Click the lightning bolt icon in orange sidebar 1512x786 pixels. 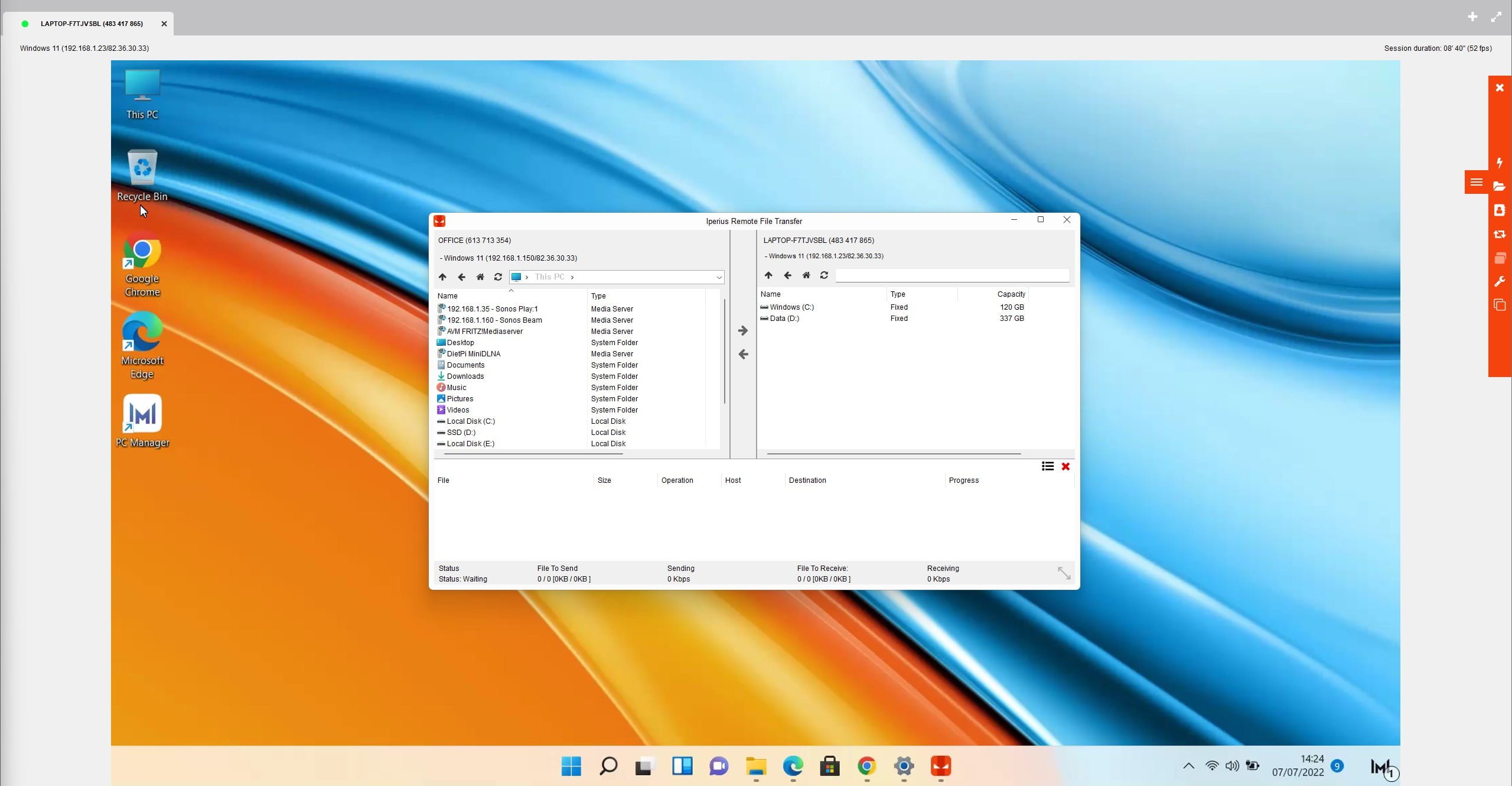pos(1499,163)
